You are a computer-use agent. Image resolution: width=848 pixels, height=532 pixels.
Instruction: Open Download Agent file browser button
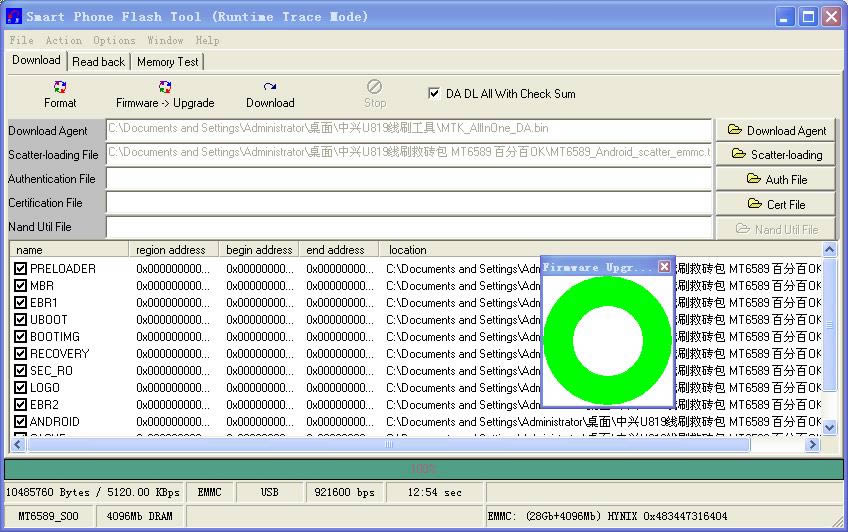pyautogui.click(x=776, y=130)
